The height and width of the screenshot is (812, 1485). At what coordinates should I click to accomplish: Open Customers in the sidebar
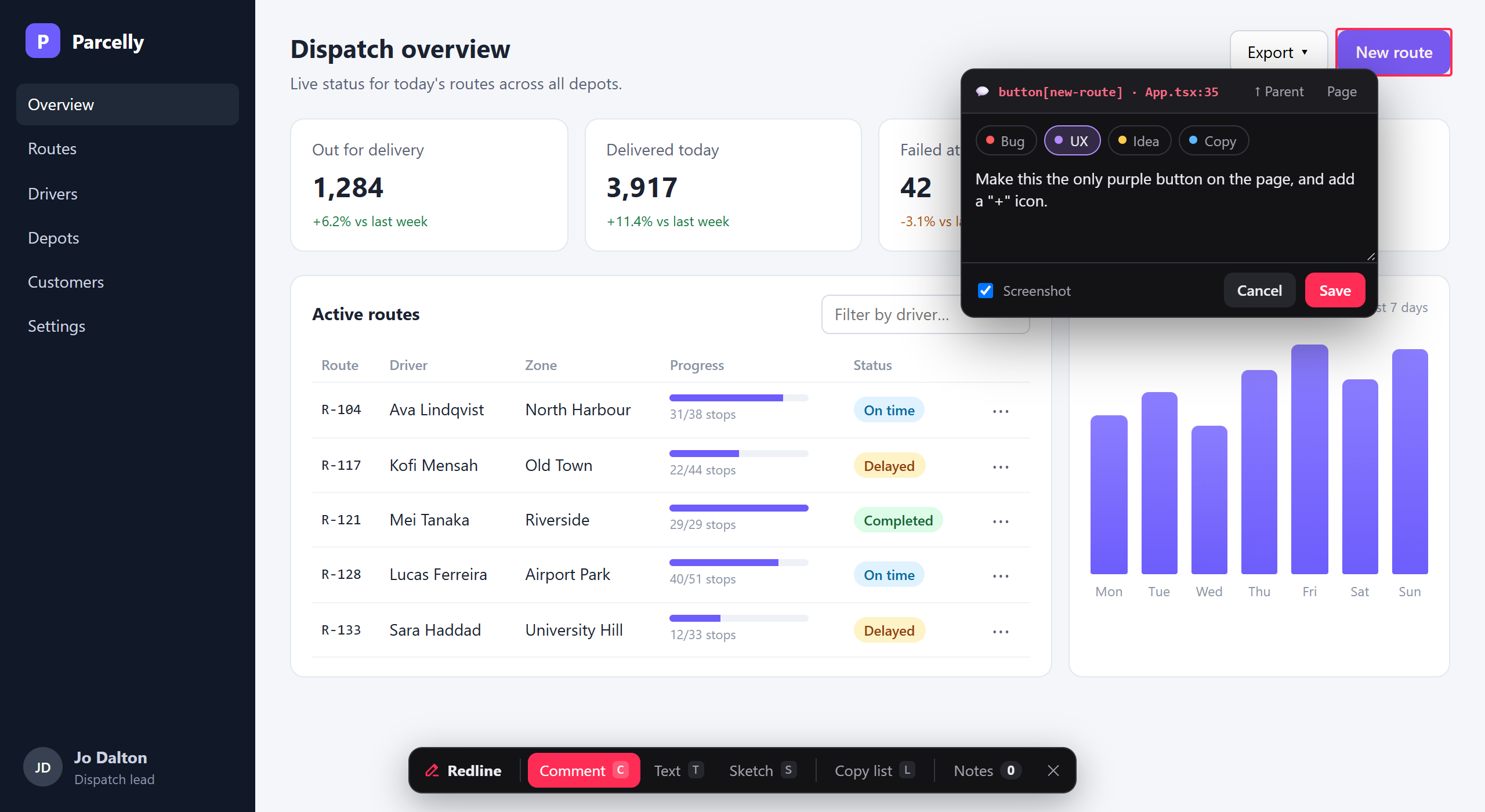pos(128,282)
